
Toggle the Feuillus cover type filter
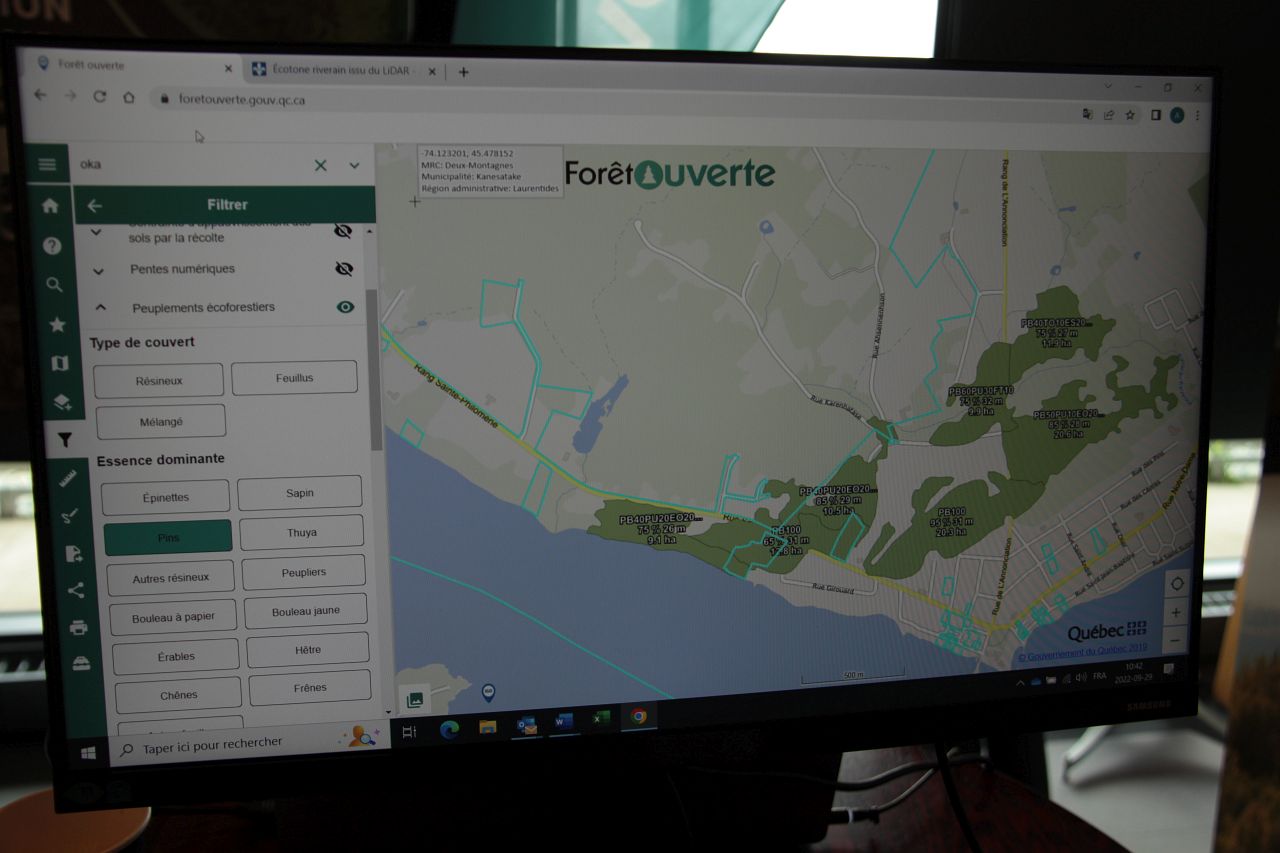coord(294,377)
